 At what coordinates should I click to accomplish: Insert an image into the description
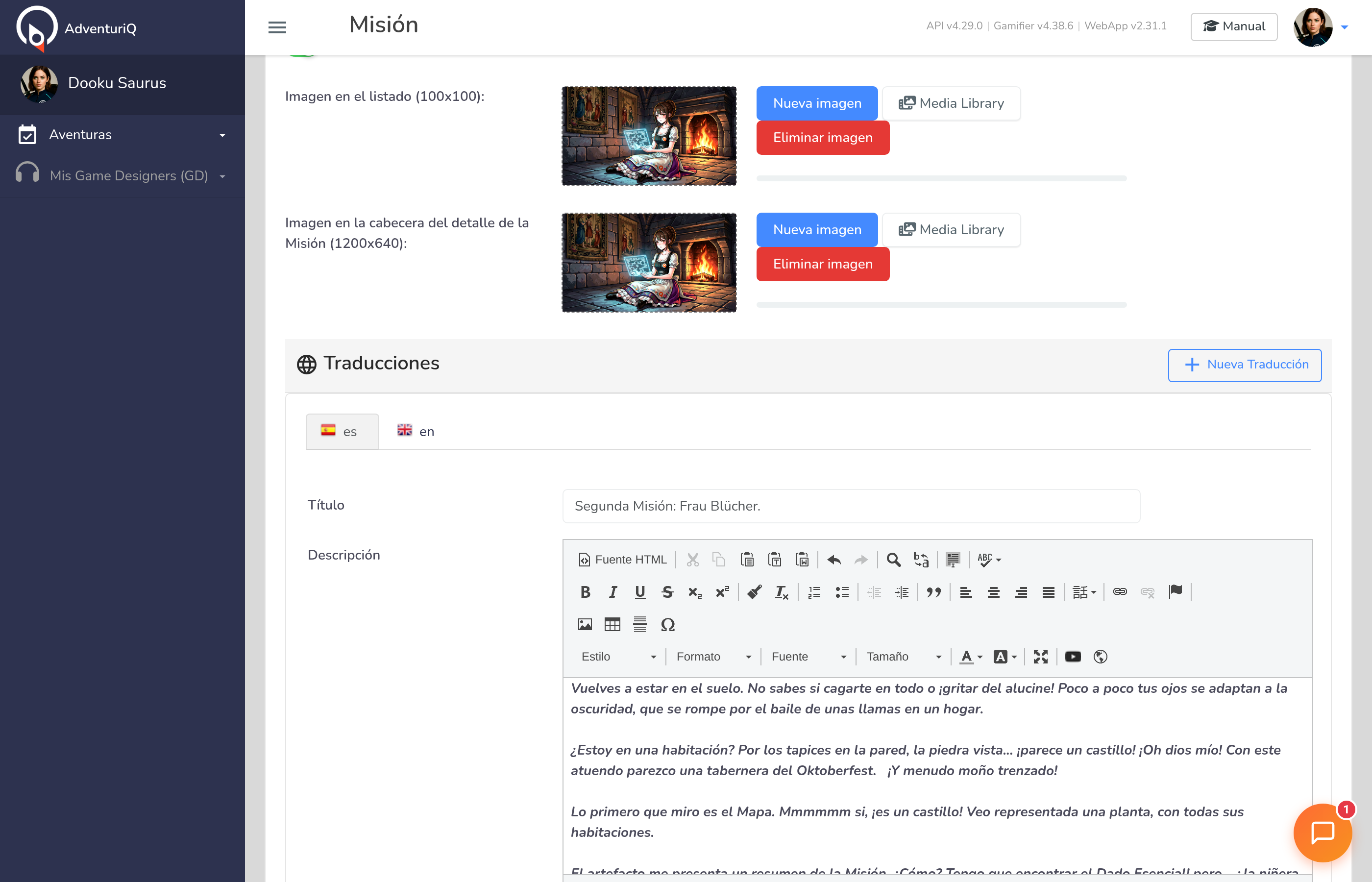585,624
